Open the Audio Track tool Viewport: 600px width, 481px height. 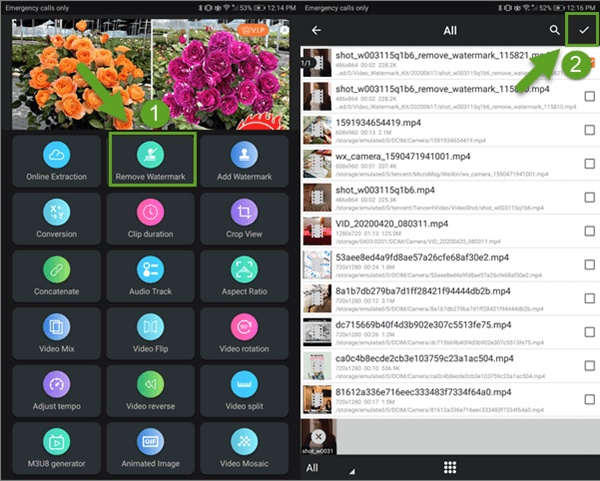151,276
